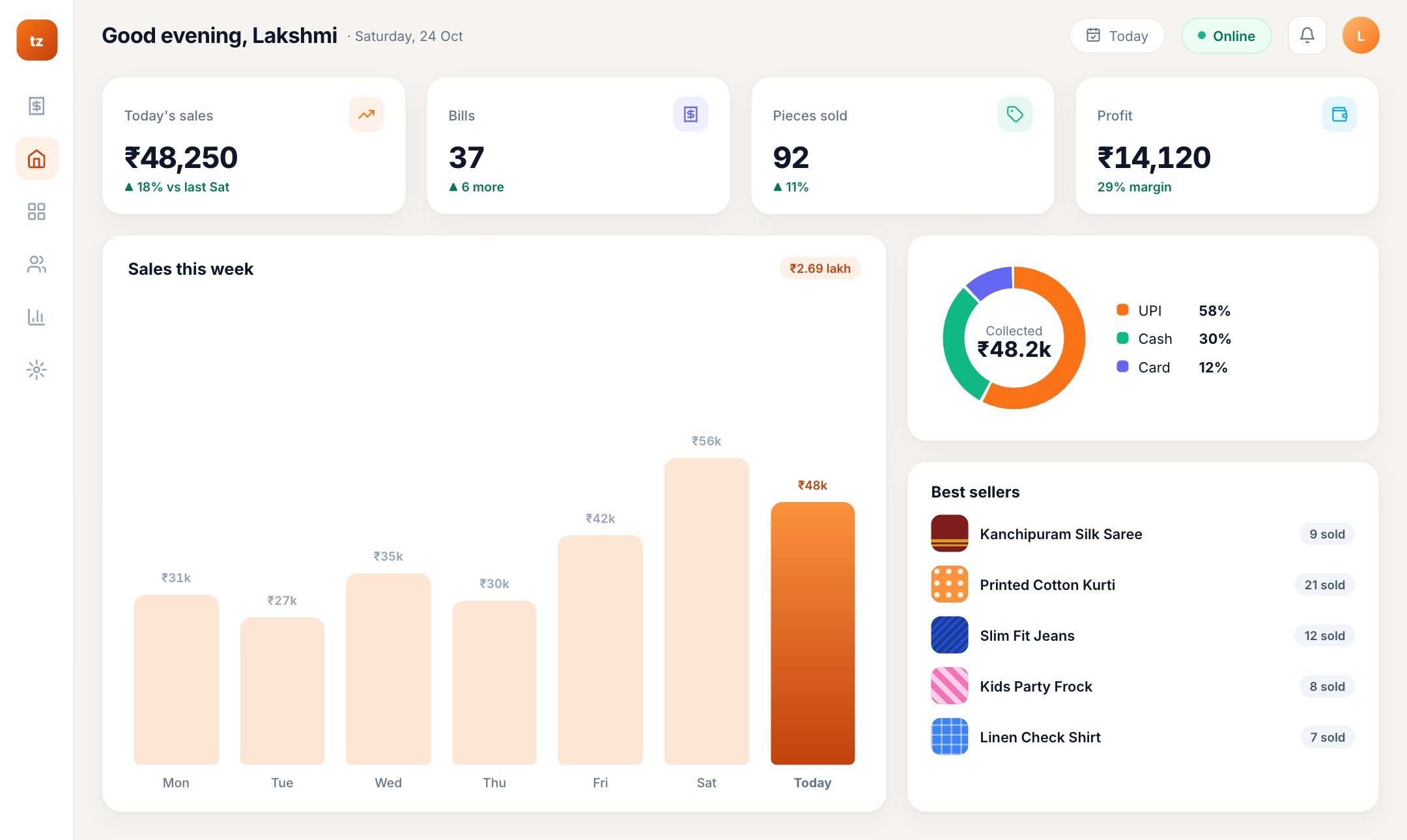Click the tz app logo
Screen dimensions: 1407x840
(36, 40)
